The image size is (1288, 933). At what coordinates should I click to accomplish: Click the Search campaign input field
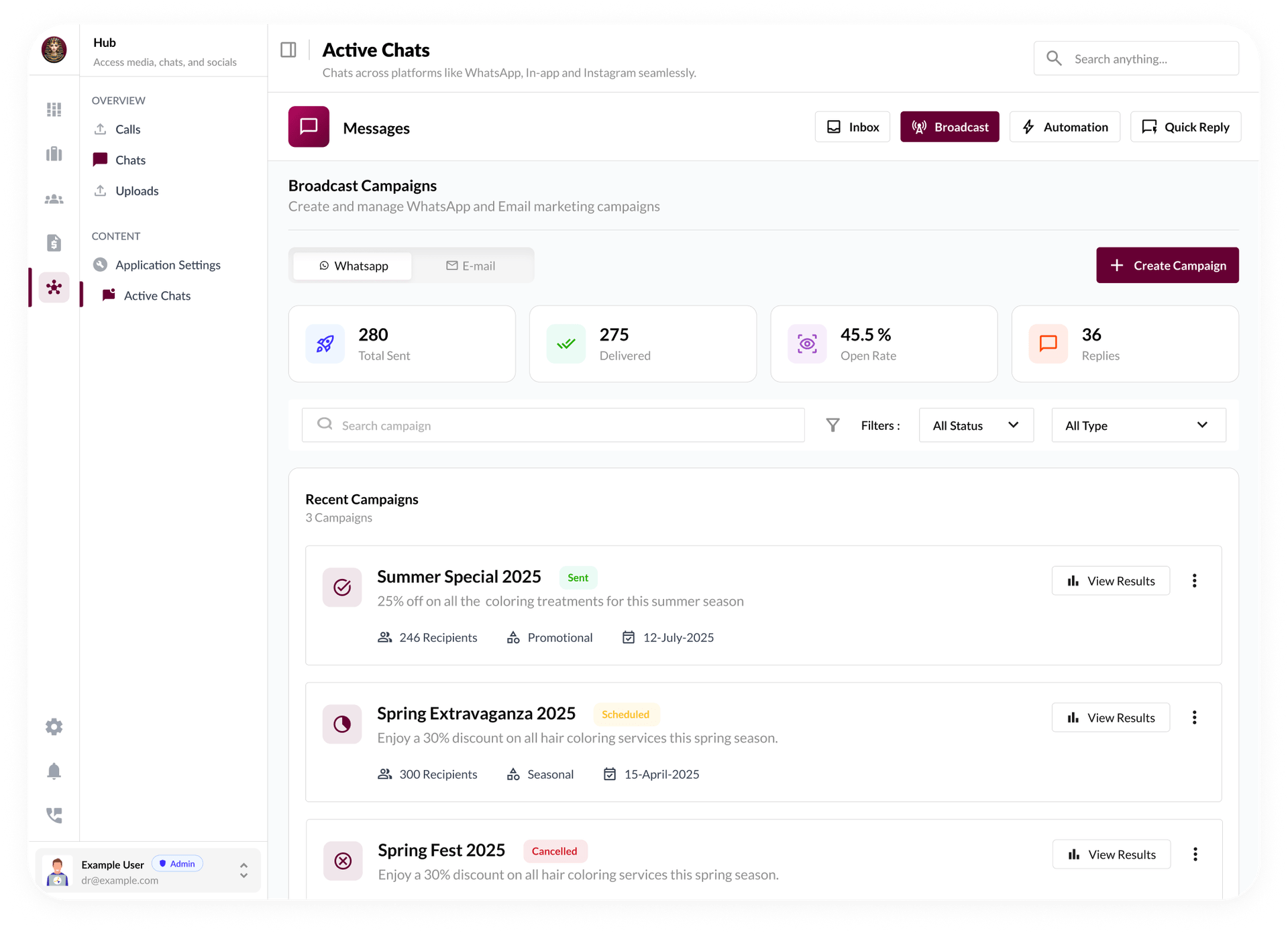[x=553, y=425]
